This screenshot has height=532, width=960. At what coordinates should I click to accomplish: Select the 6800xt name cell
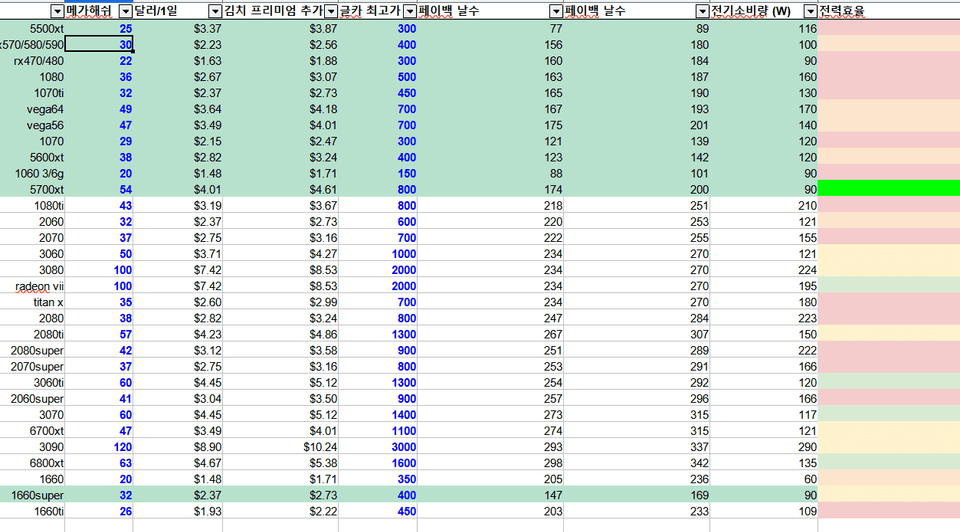coord(32,463)
